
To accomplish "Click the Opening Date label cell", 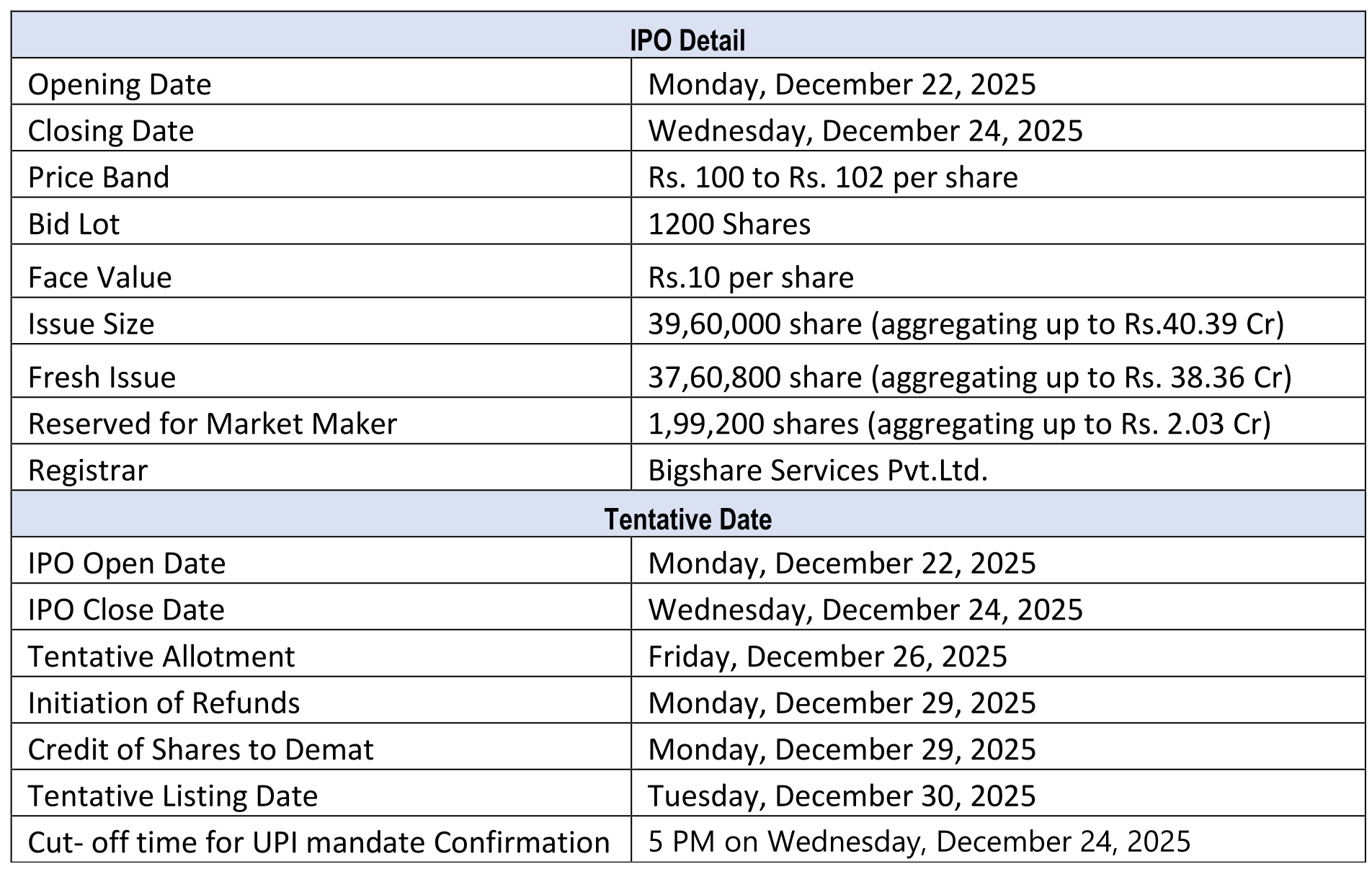I will tap(120, 84).
